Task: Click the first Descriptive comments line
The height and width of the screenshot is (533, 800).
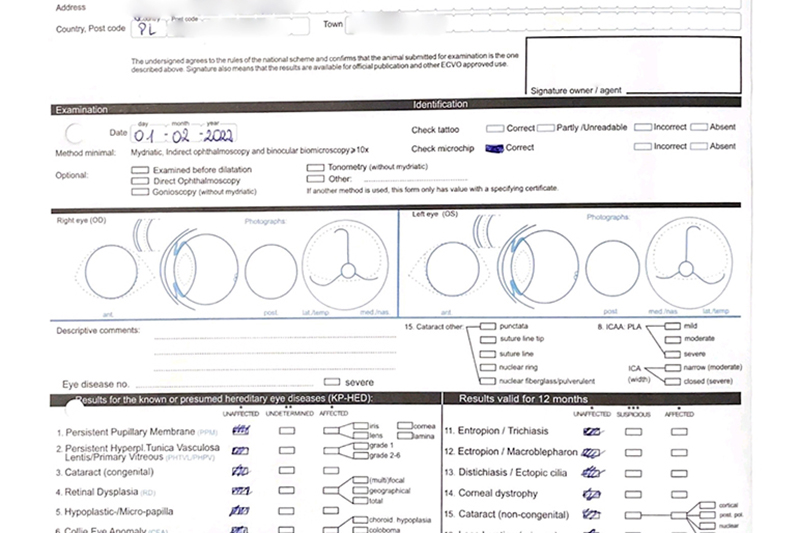Action: tap(275, 336)
